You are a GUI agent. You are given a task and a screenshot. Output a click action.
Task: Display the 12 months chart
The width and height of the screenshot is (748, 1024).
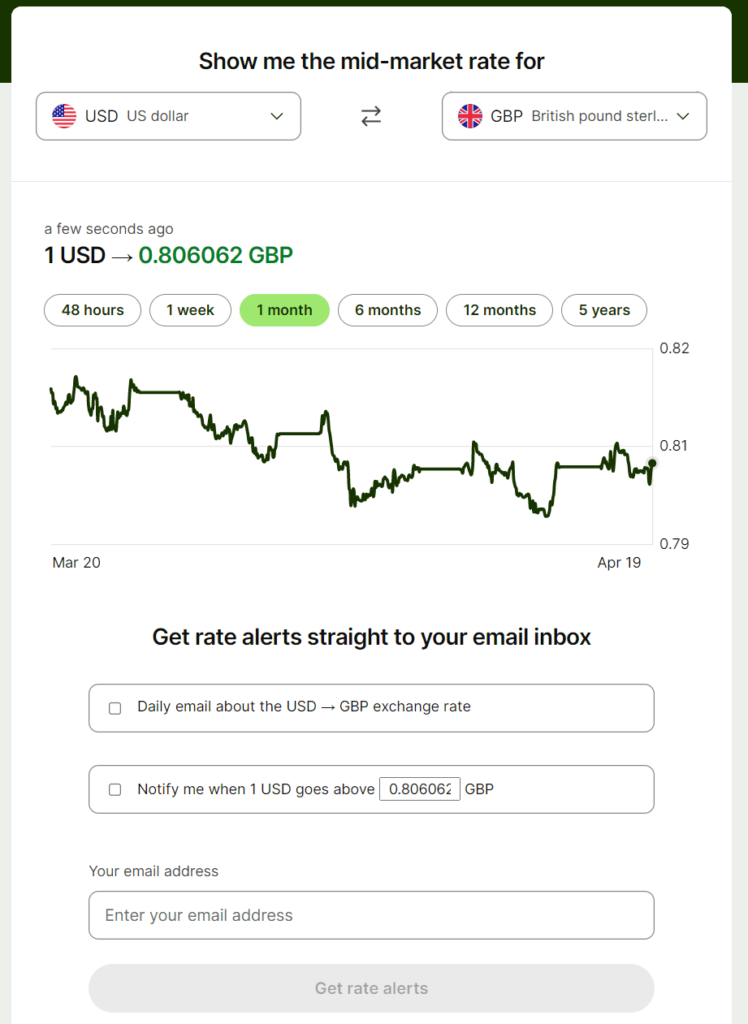click(499, 310)
